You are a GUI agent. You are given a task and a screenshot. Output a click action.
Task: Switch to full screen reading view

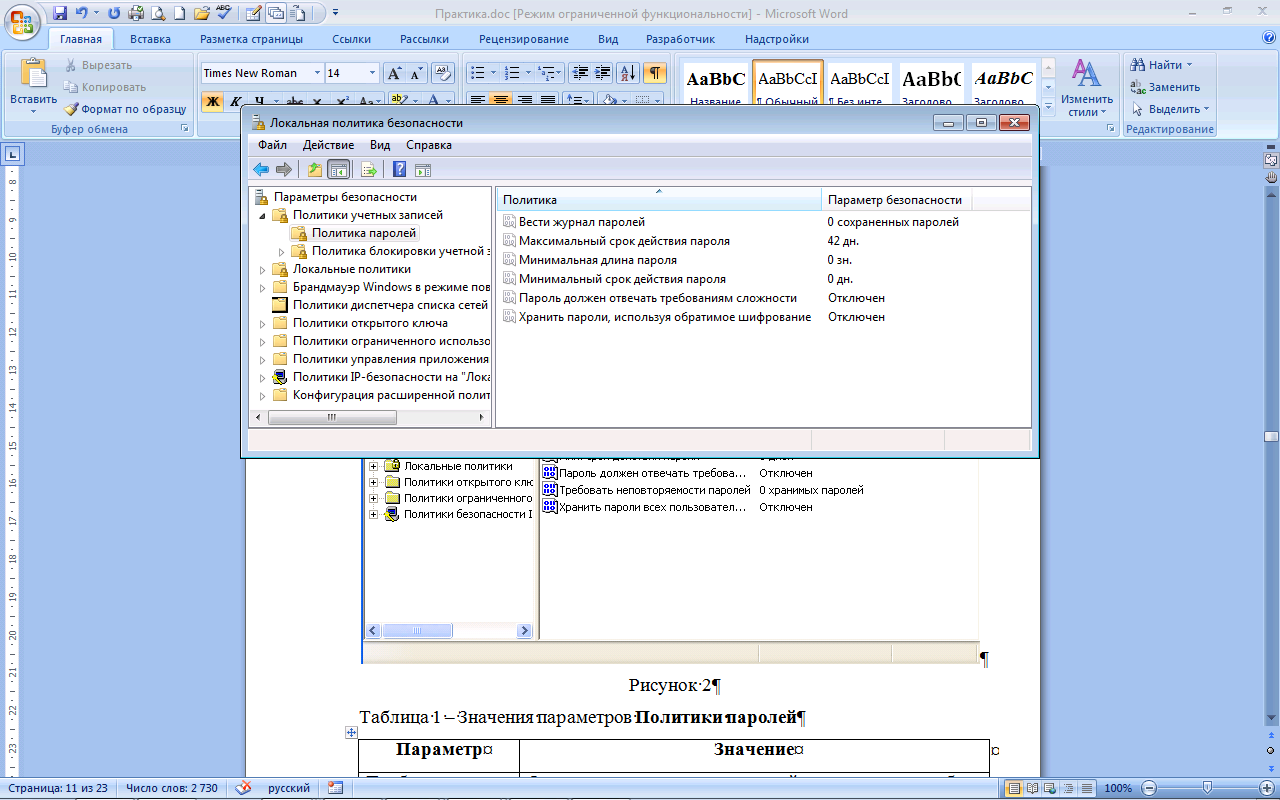(x=1033, y=788)
